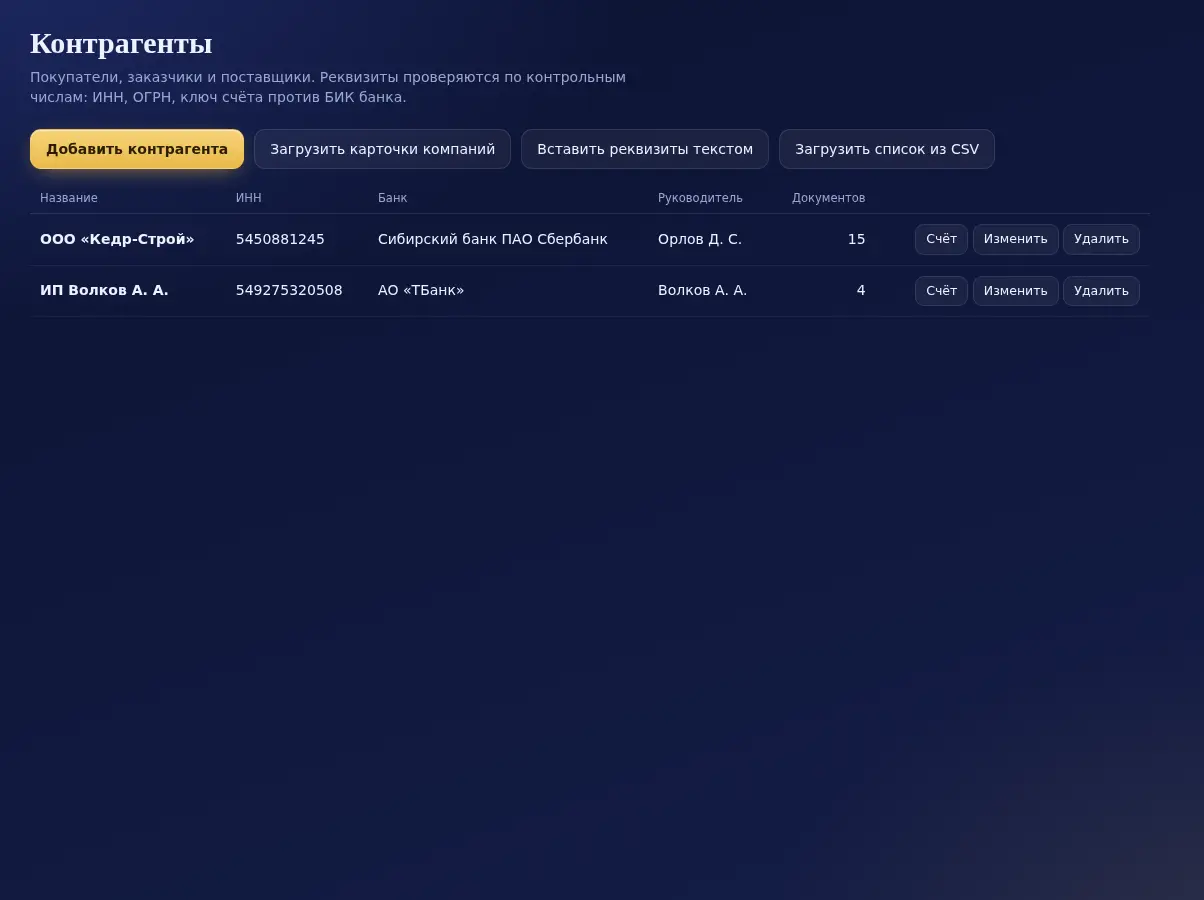Click the ИНН value 549275320508
Screen dimensions: 1204x900
pos(289,290)
